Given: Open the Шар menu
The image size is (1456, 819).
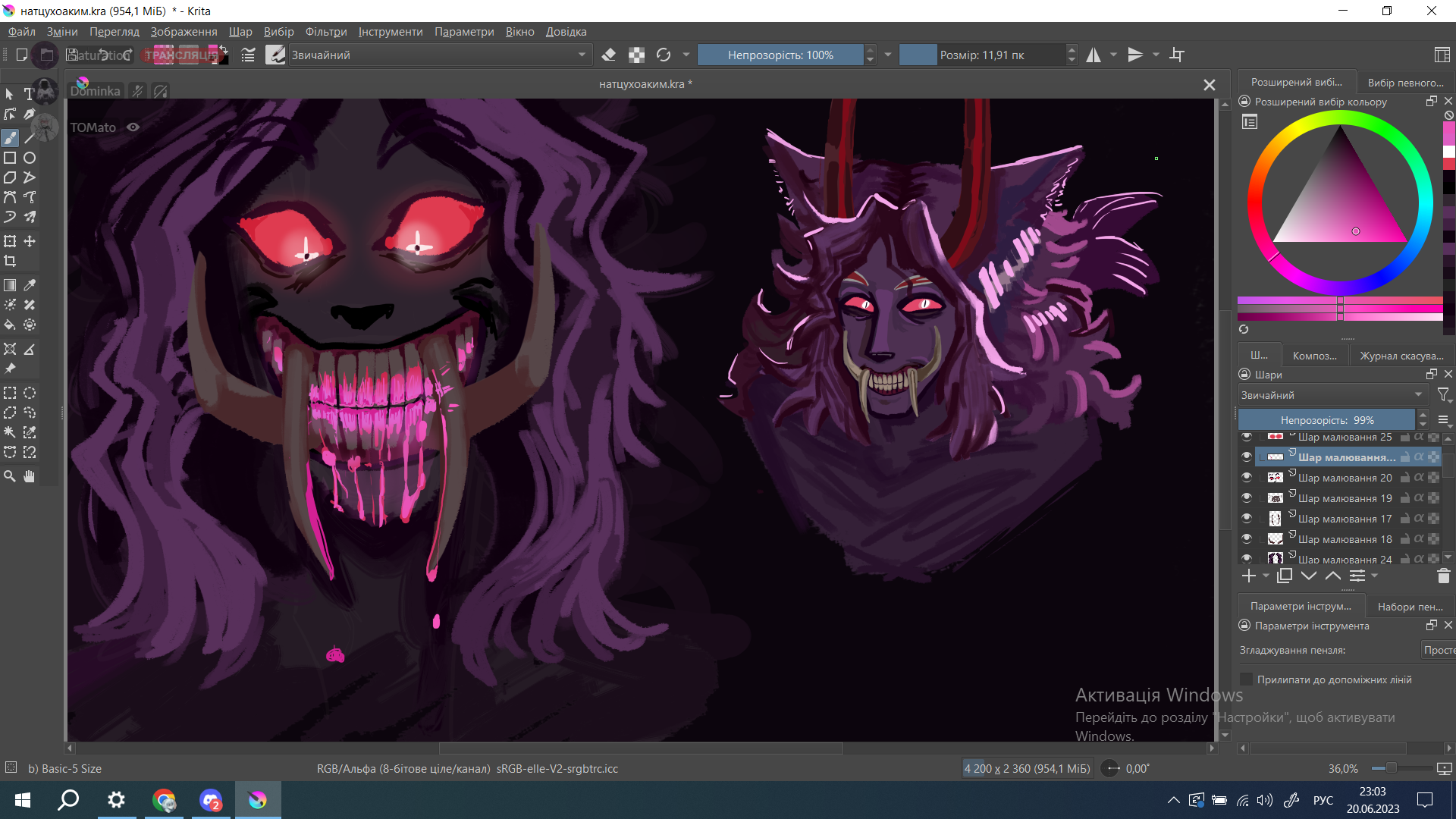Looking at the screenshot, I should [240, 32].
